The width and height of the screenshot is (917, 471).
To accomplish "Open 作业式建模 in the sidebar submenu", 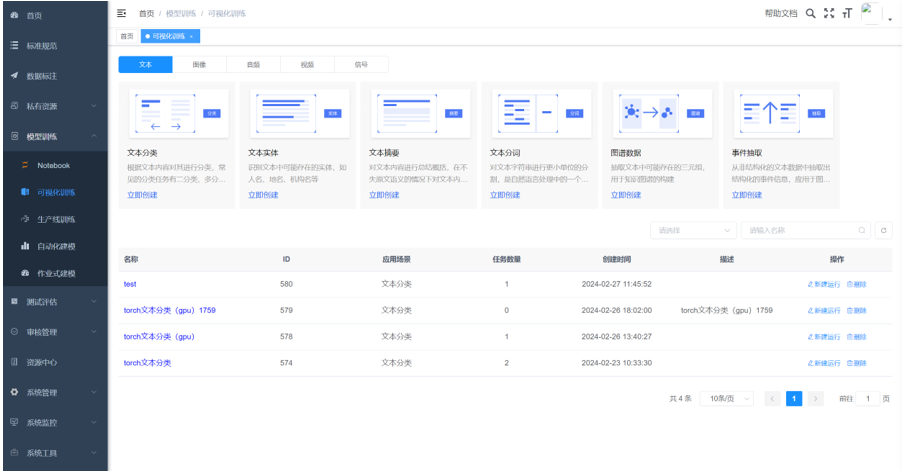I will coord(56,273).
